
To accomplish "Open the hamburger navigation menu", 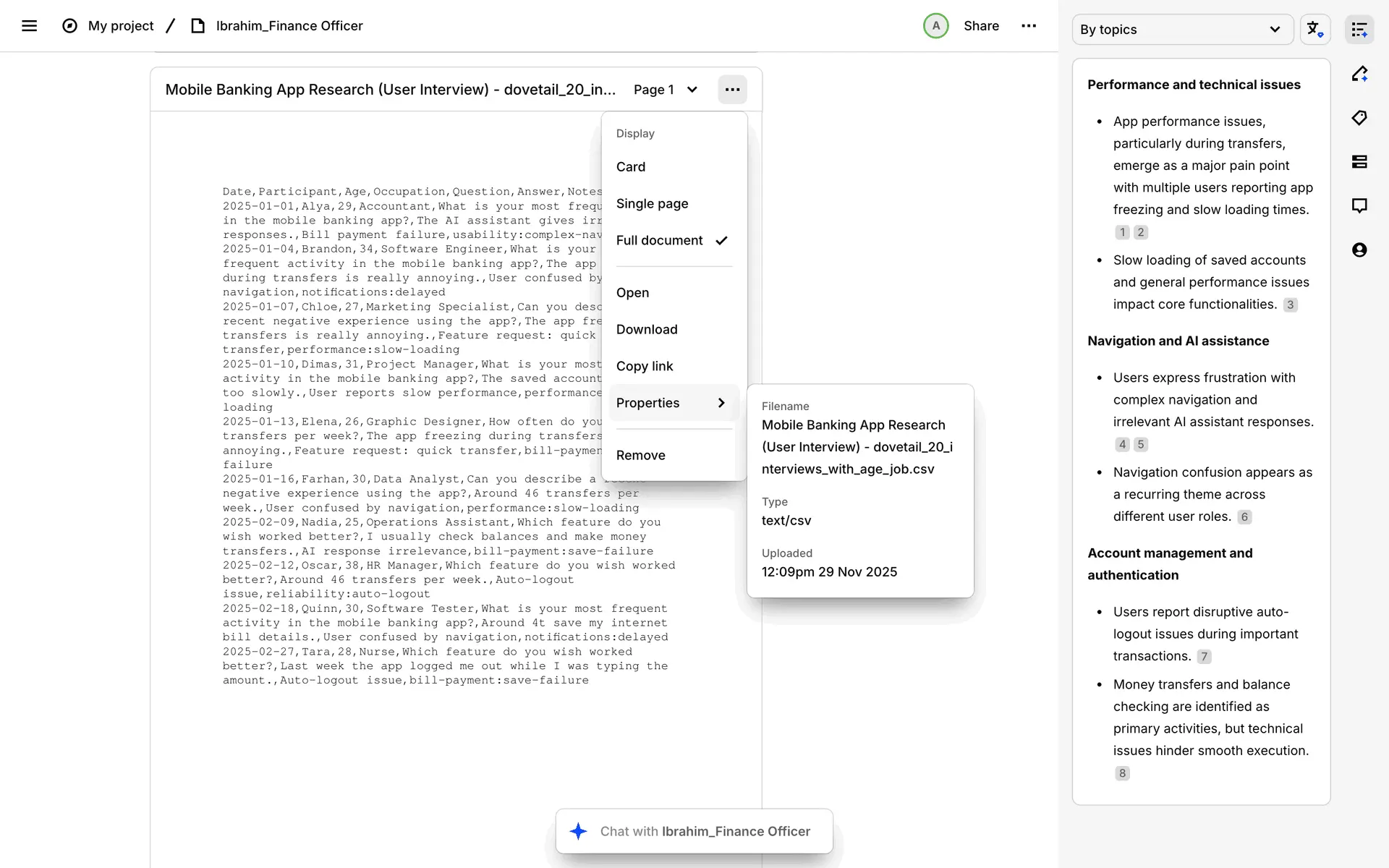I will pyautogui.click(x=29, y=26).
